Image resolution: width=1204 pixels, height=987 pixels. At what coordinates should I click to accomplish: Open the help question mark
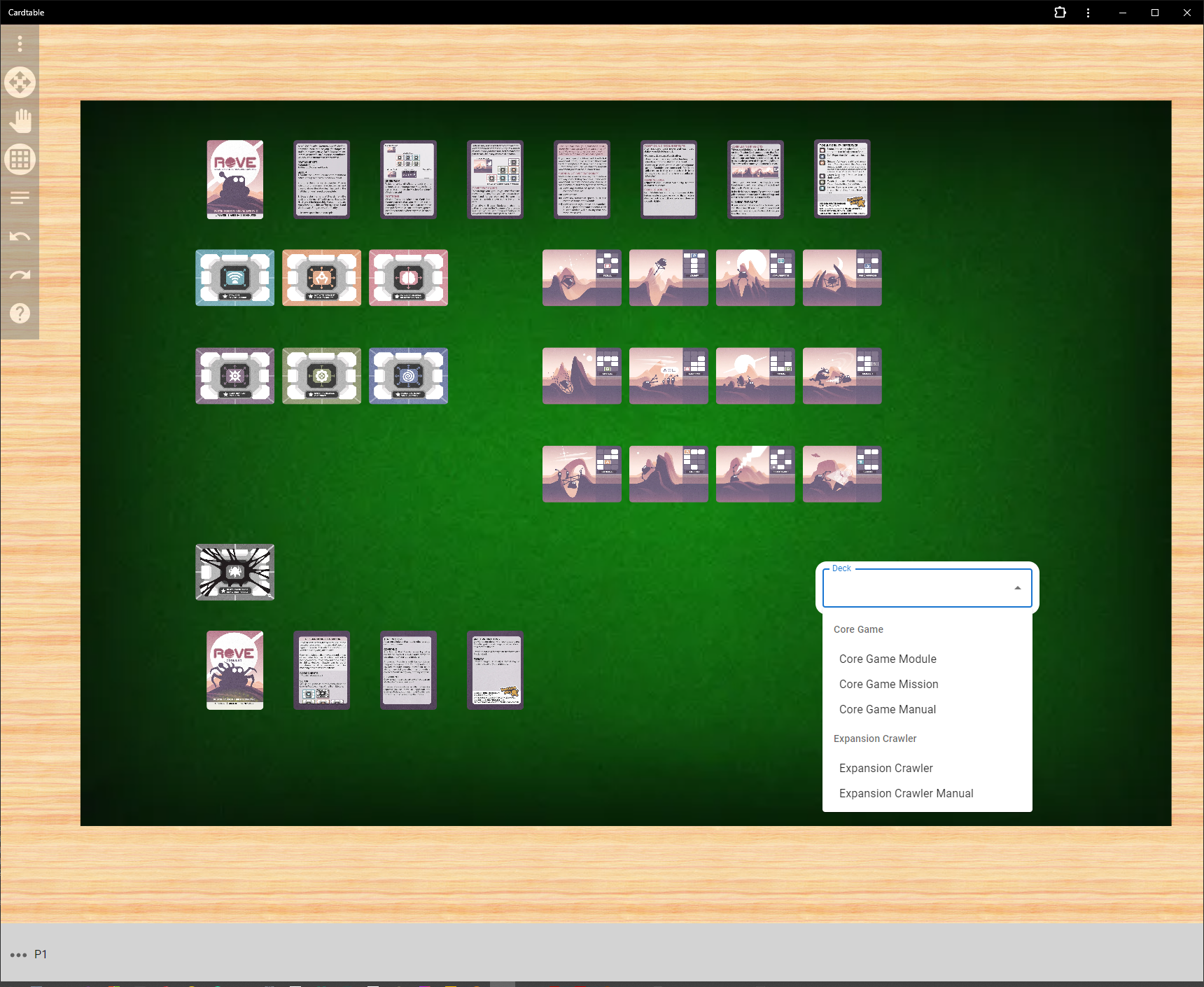tap(20, 314)
